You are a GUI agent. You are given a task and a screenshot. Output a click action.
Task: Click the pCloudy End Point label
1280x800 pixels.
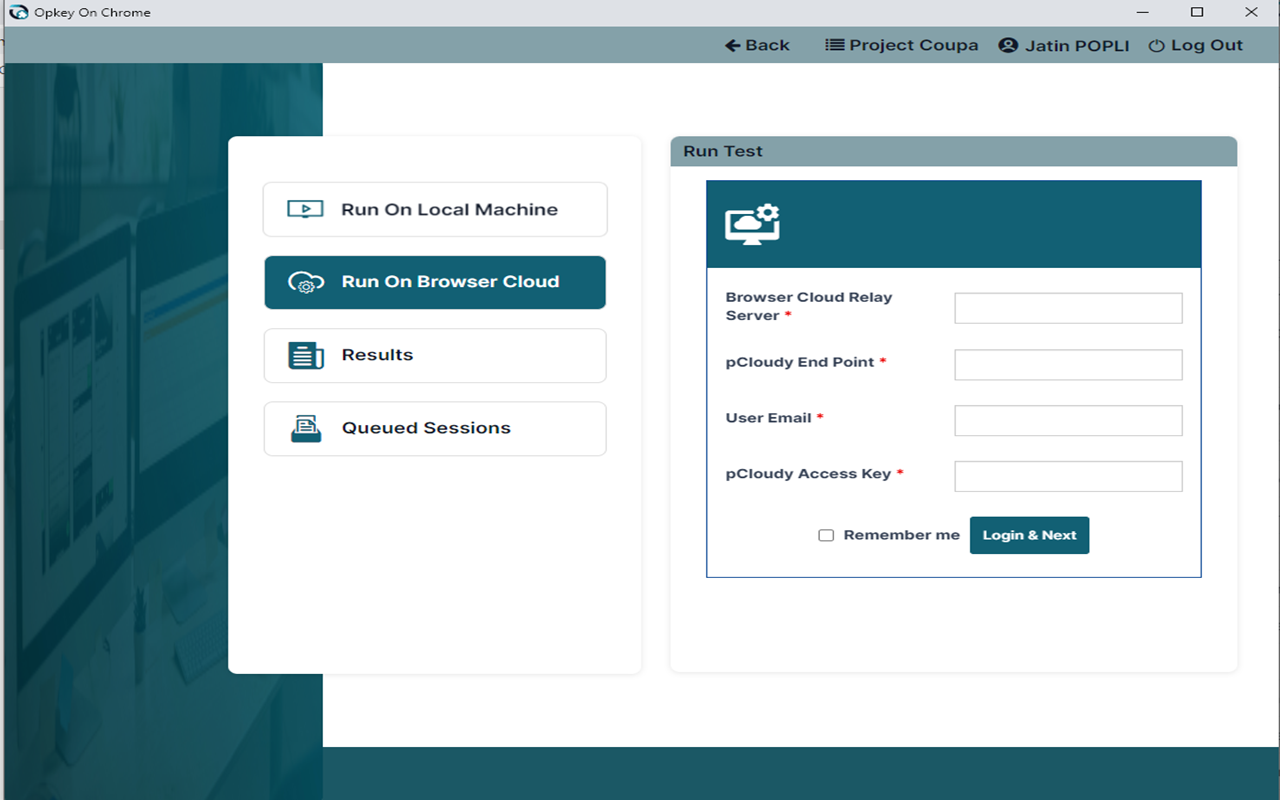tap(806, 362)
